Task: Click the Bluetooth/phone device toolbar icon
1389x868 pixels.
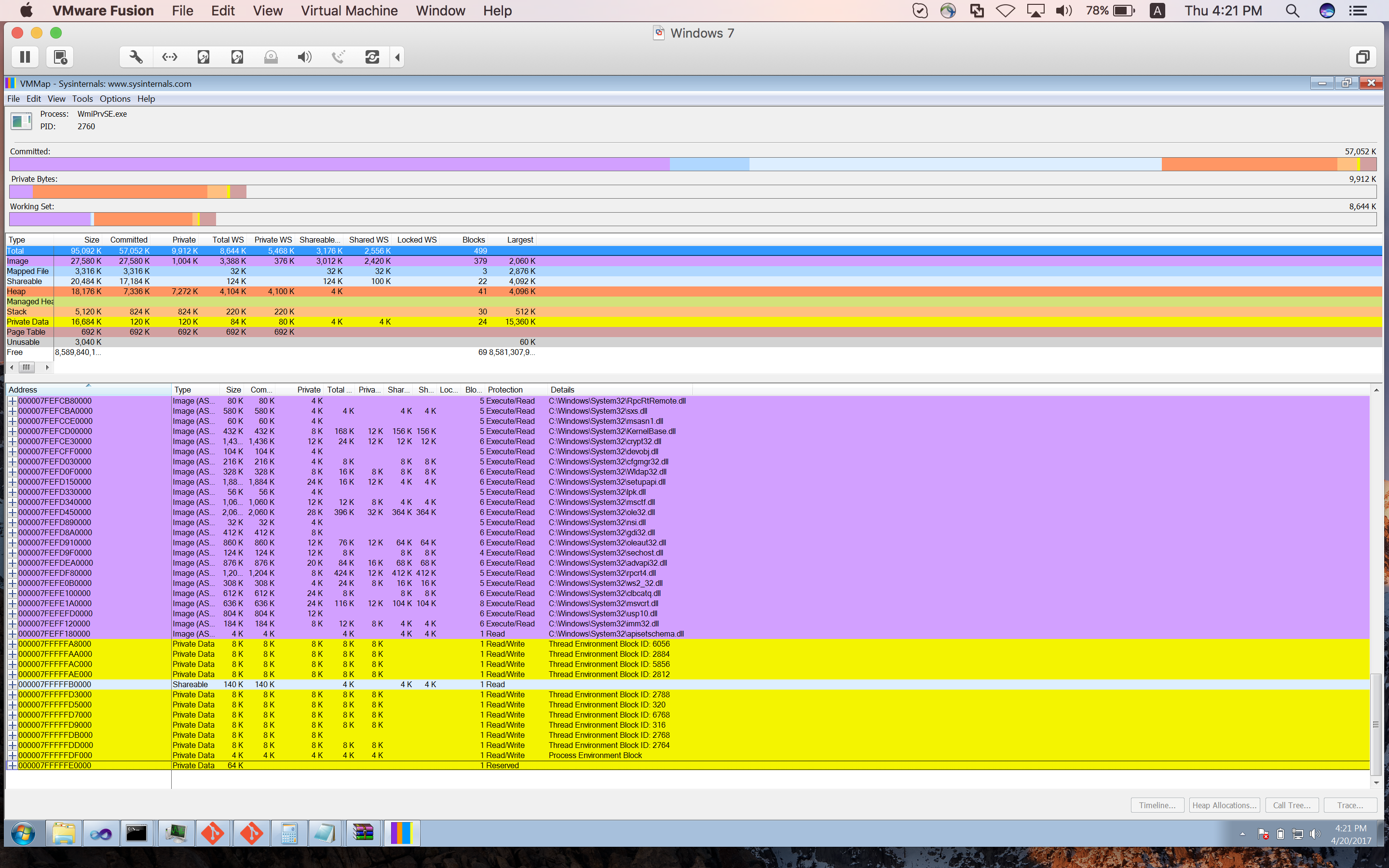Action: point(339,57)
